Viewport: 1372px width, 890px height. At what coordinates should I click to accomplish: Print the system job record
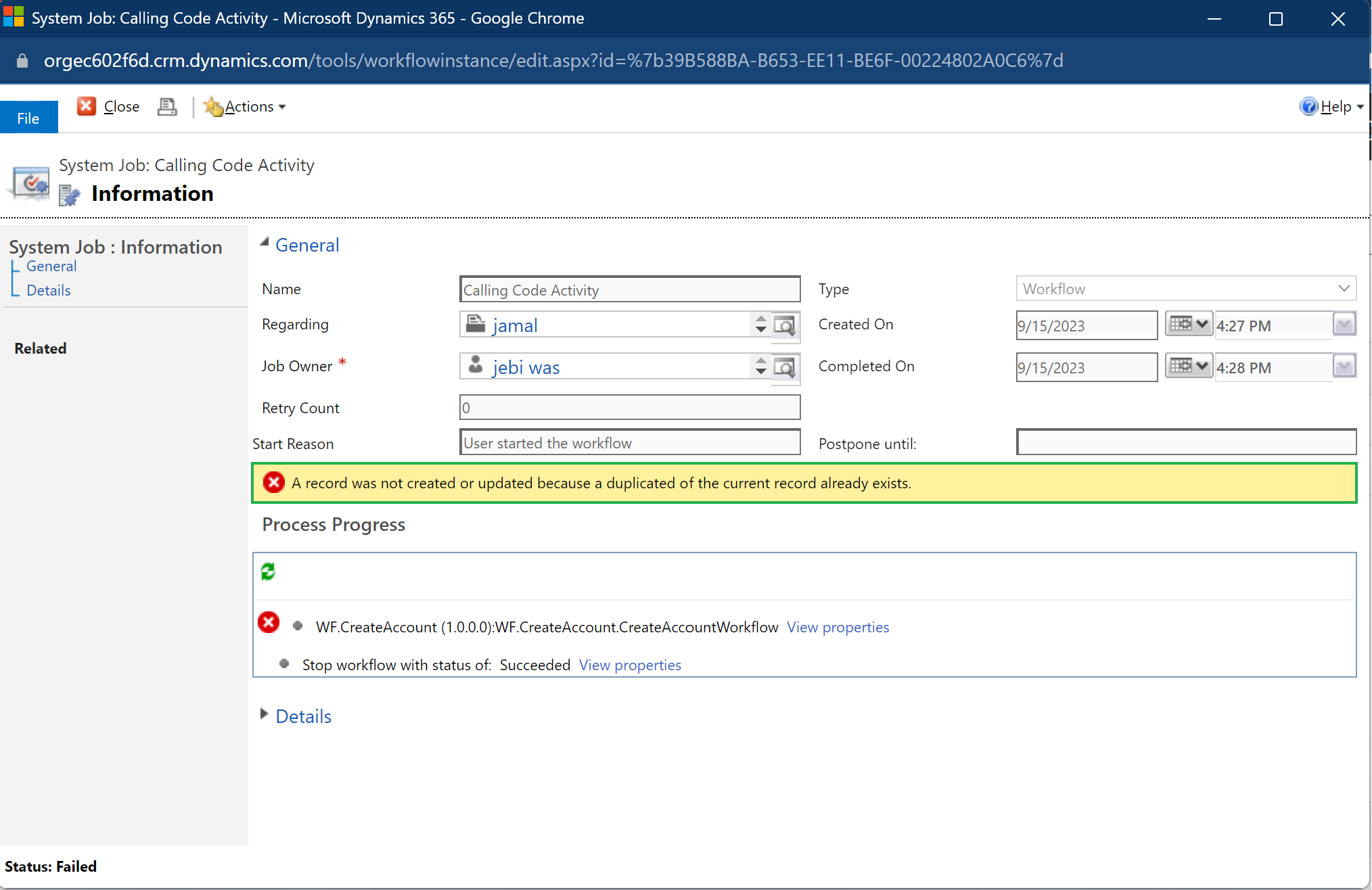coord(167,107)
